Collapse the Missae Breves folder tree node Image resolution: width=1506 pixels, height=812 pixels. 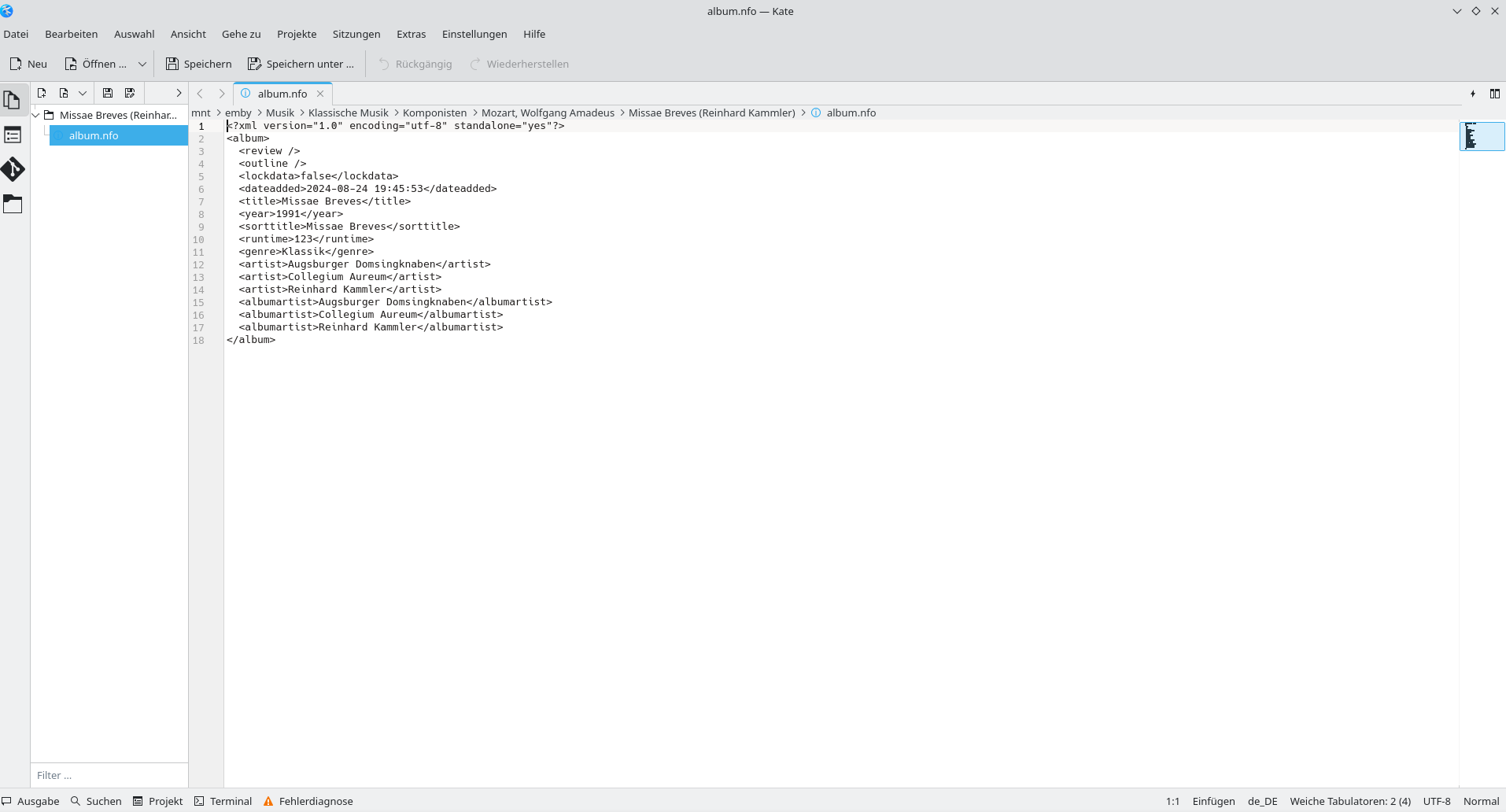[36, 115]
